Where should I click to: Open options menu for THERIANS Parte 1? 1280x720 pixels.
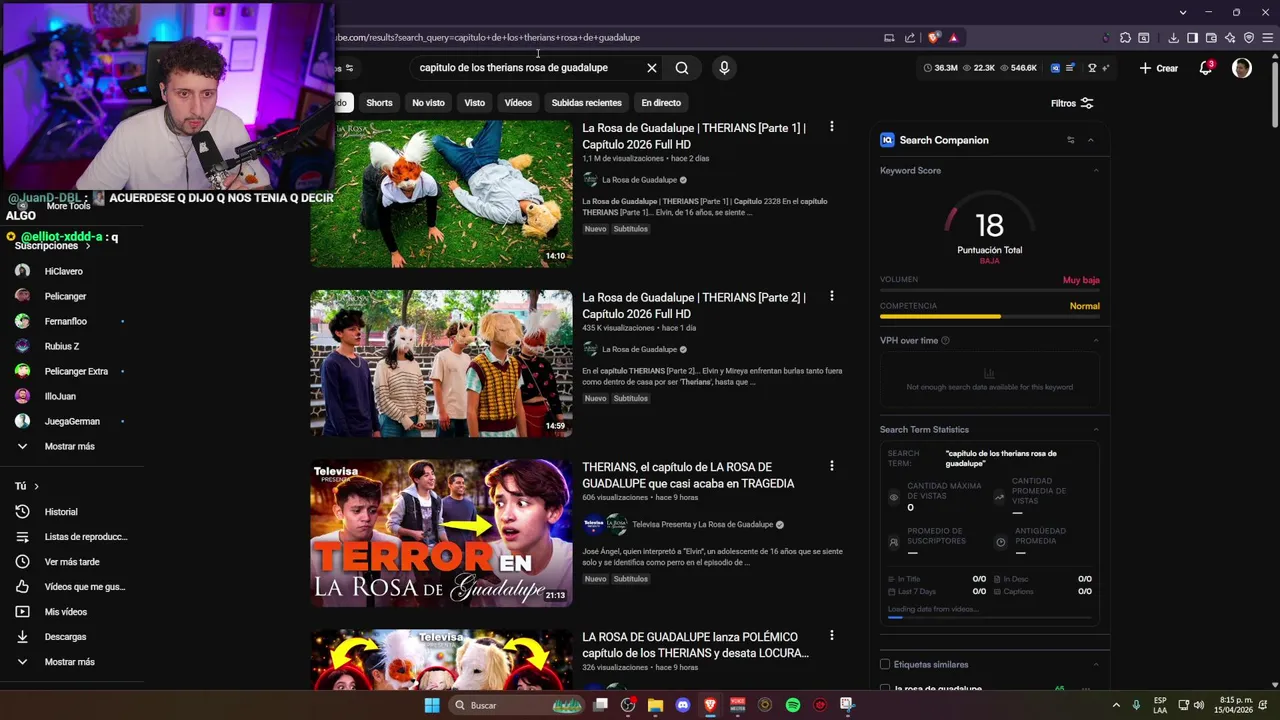[831, 127]
